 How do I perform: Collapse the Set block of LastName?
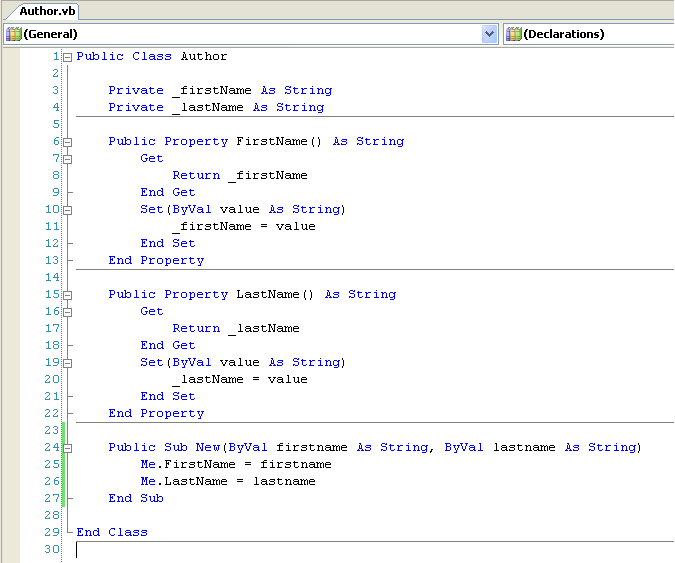point(68,363)
